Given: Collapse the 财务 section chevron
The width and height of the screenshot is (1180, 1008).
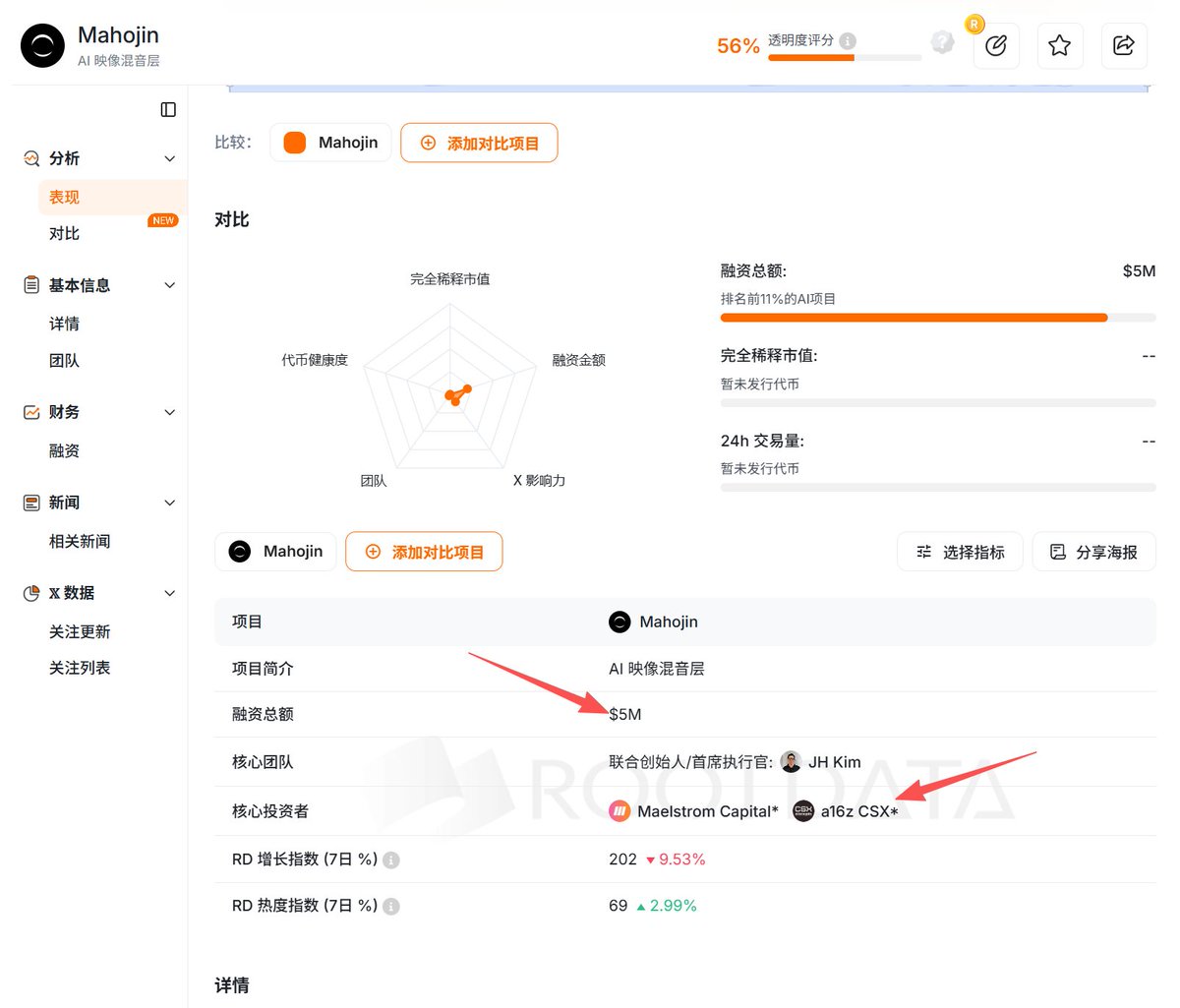Looking at the screenshot, I should [x=169, y=412].
